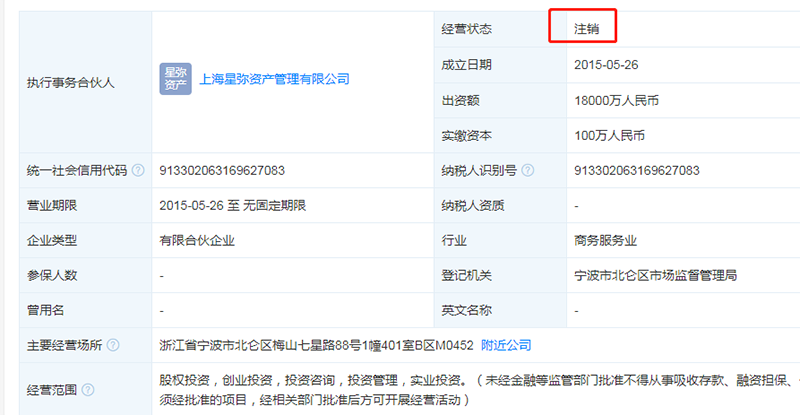The width and height of the screenshot is (800, 415).
Task: Click the 18000万人民币 capital contribution value
Action: (617, 100)
